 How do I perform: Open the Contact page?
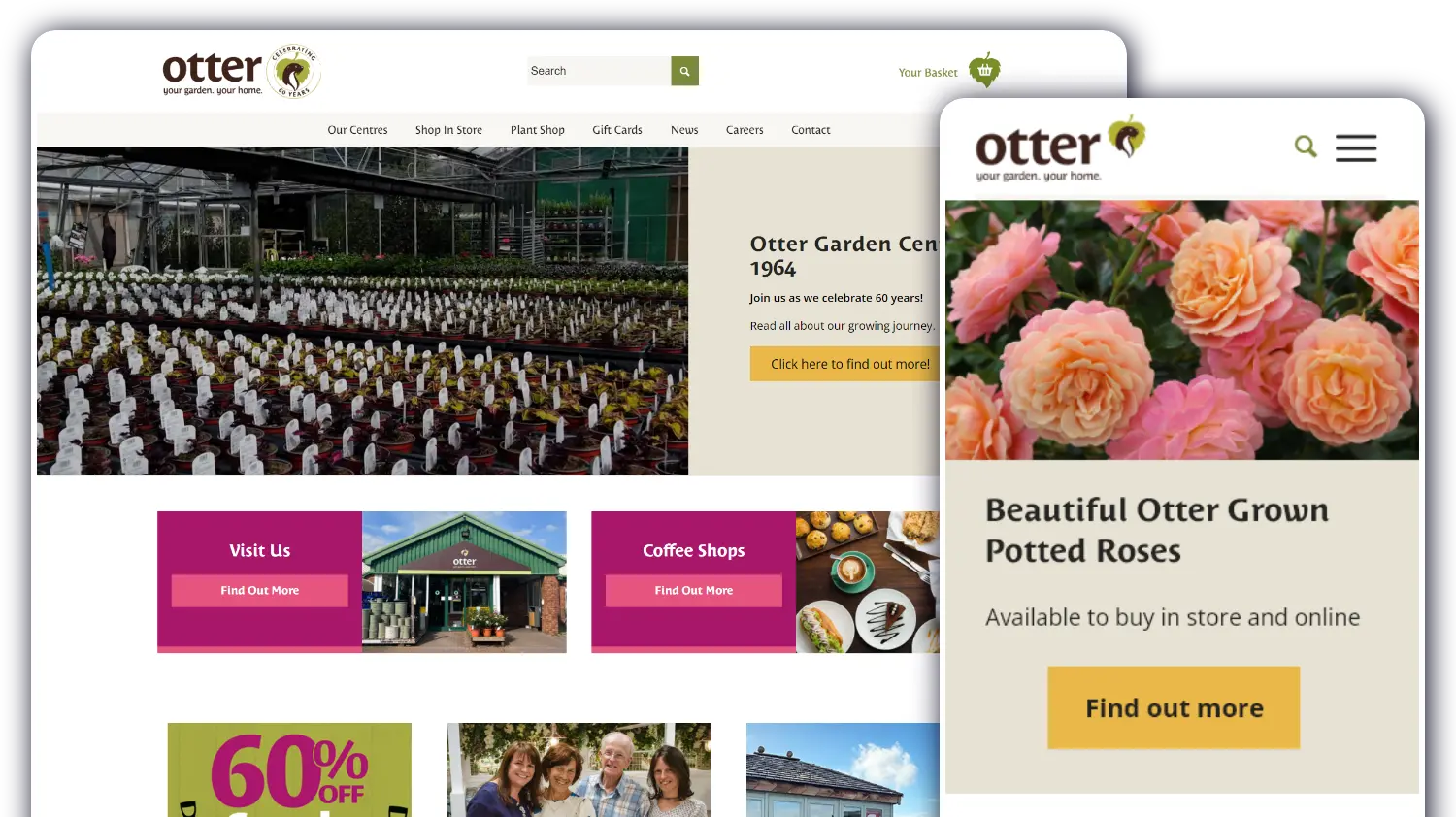[x=810, y=129]
